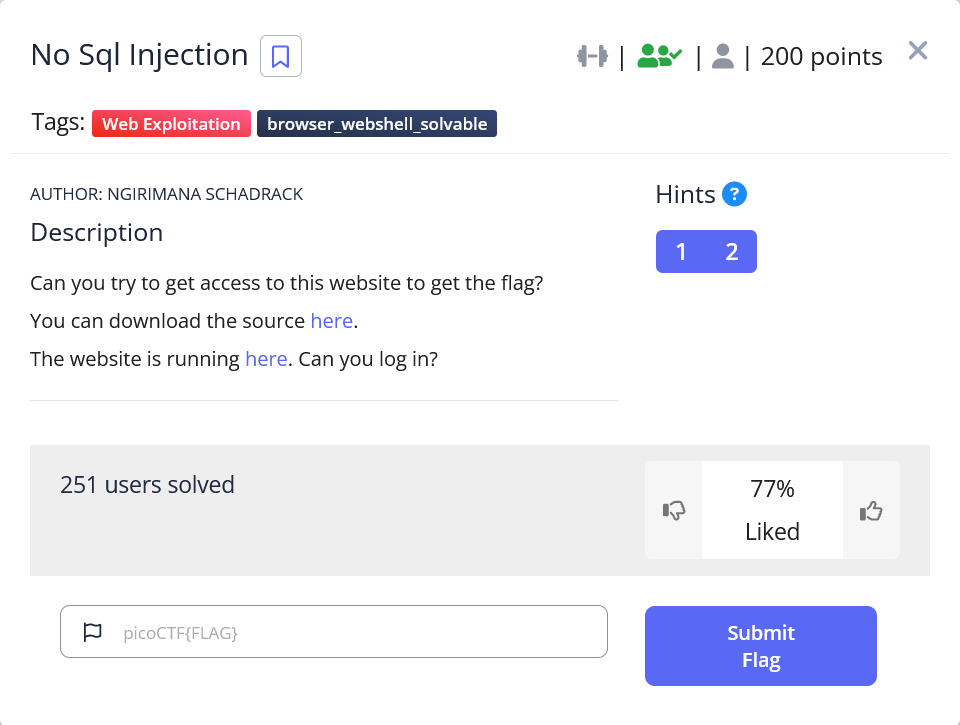The image size is (960, 725).
Task: Select the Web Exploitation tag
Action: (x=171, y=124)
